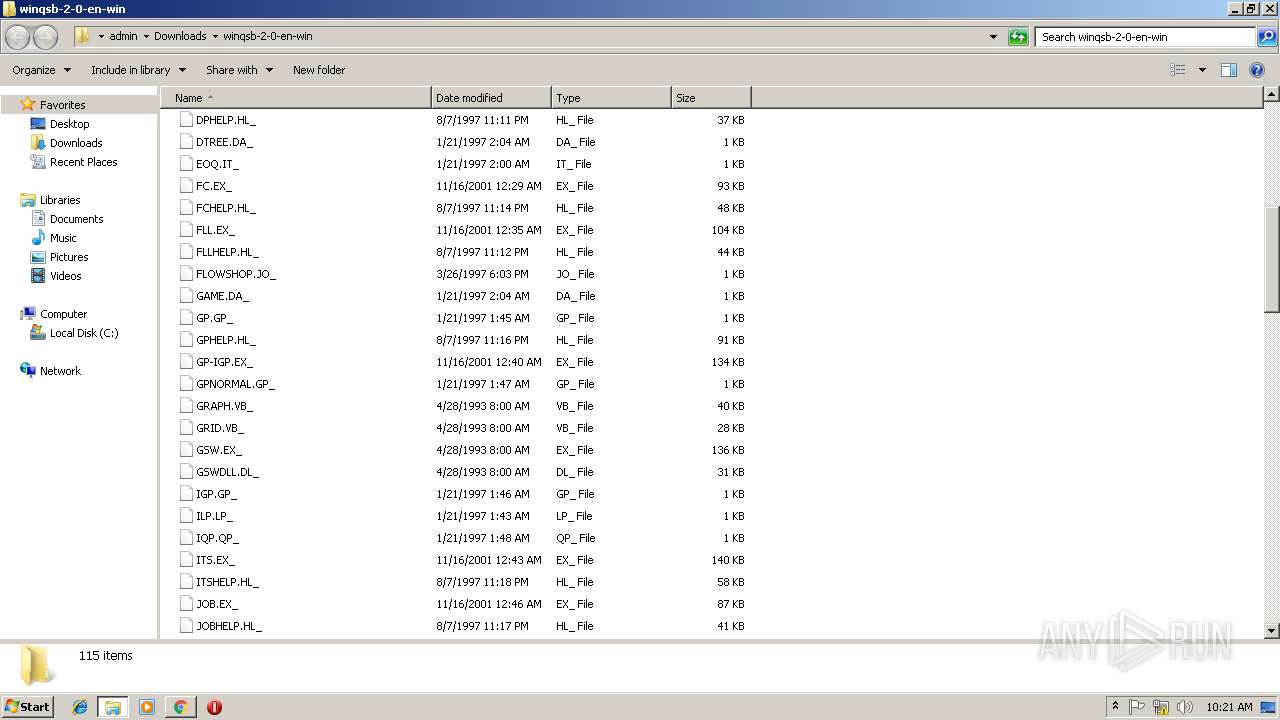Open the Desktop favorite icon
This screenshot has height=720, width=1280.
pyautogui.click(x=38, y=124)
